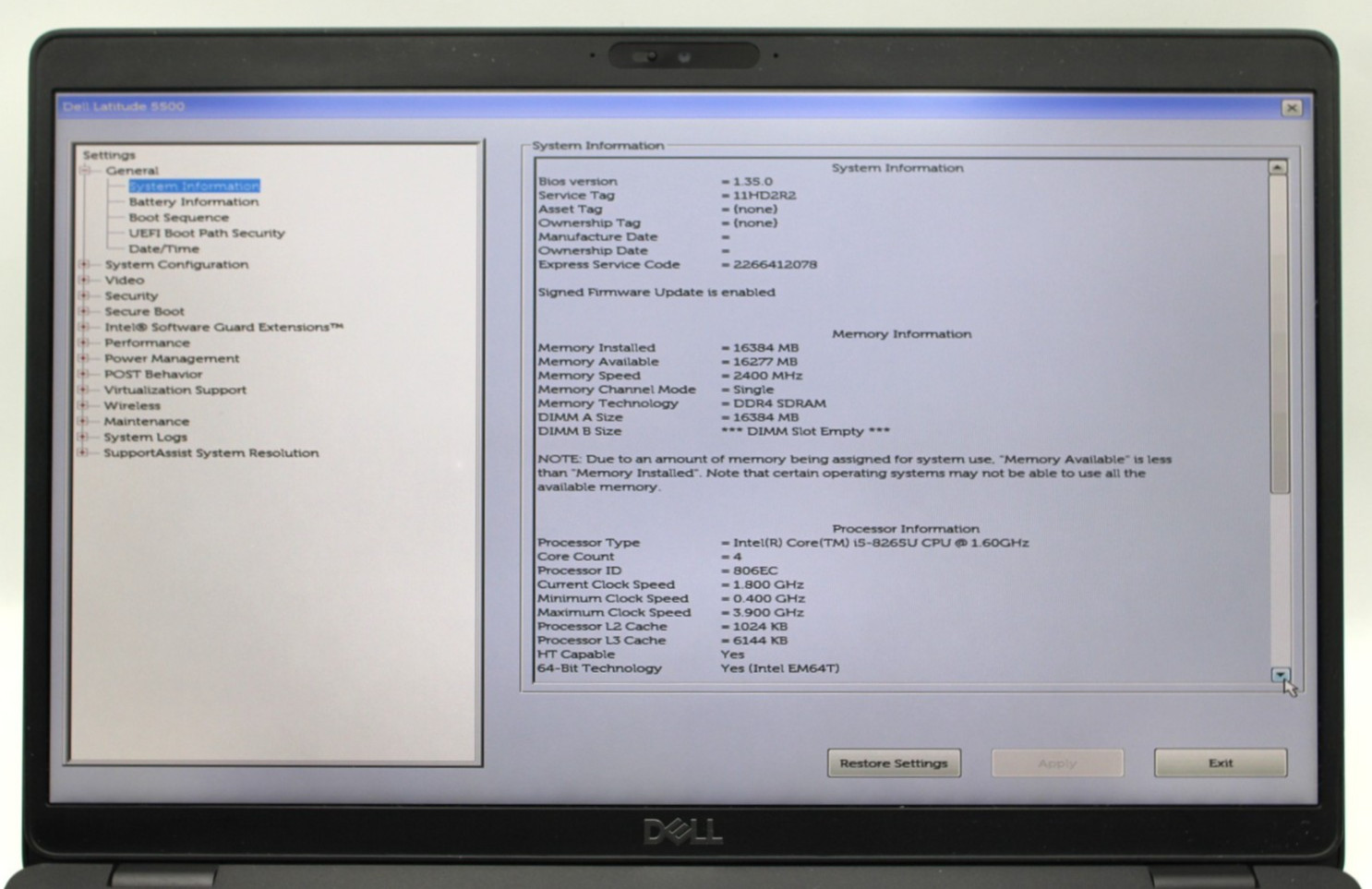
Task: Click Processor ID value 806EC
Action: 755,571
